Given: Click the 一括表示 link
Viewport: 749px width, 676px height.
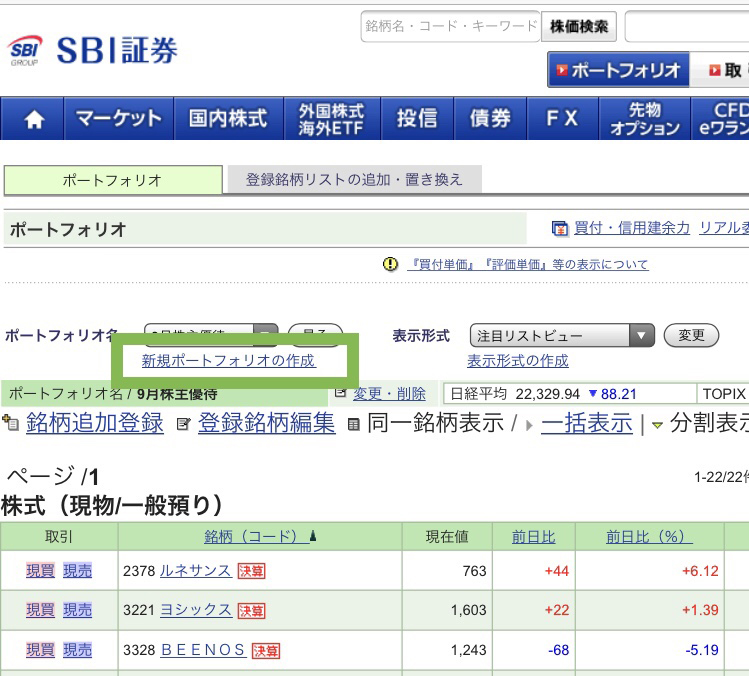Looking at the screenshot, I should pyautogui.click(x=587, y=423).
